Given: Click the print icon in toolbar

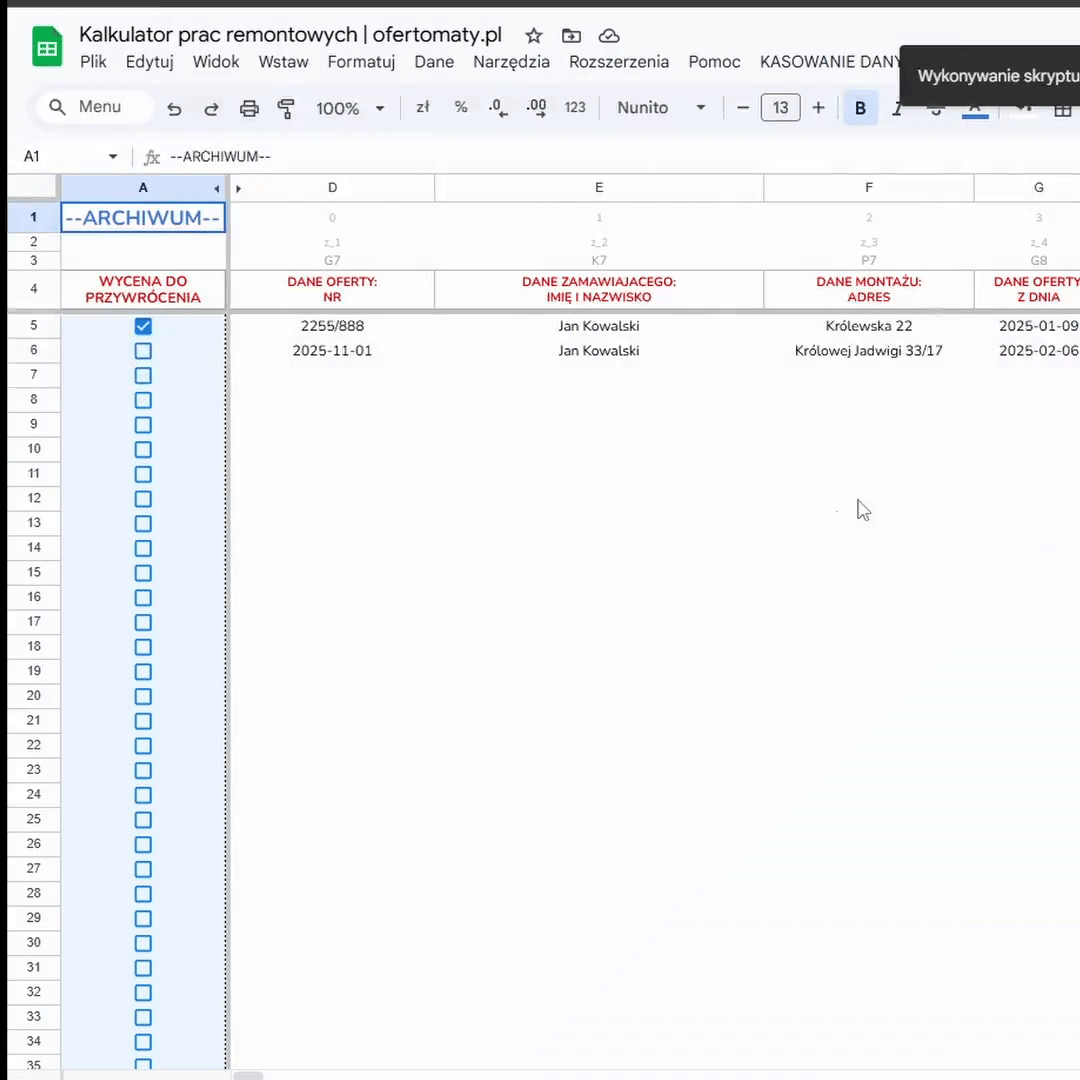Looking at the screenshot, I should (249, 108).
